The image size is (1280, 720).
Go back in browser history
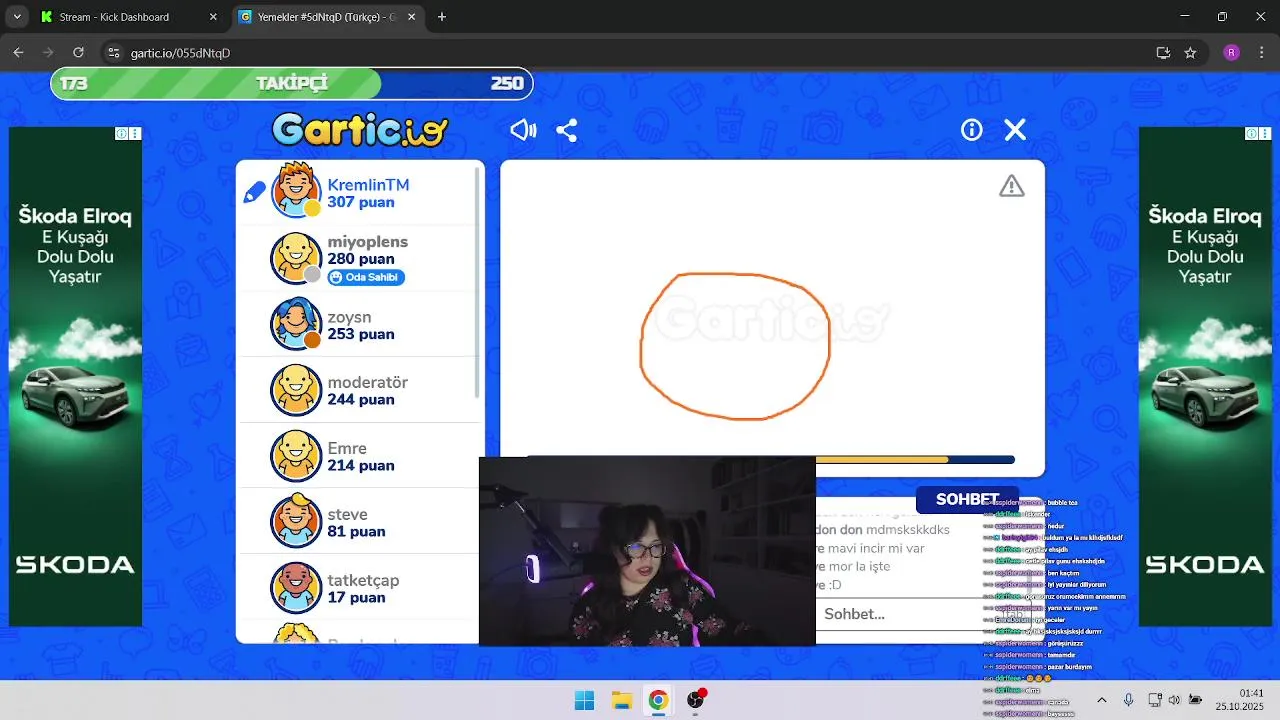point(18,52)
